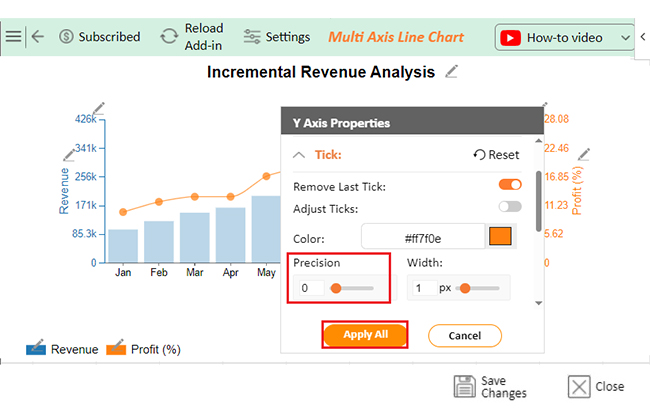Image resolution: width=650 pixels, height=420 pixels.
Task: Click the Cancel button
Action: click(x=464, y=335)
